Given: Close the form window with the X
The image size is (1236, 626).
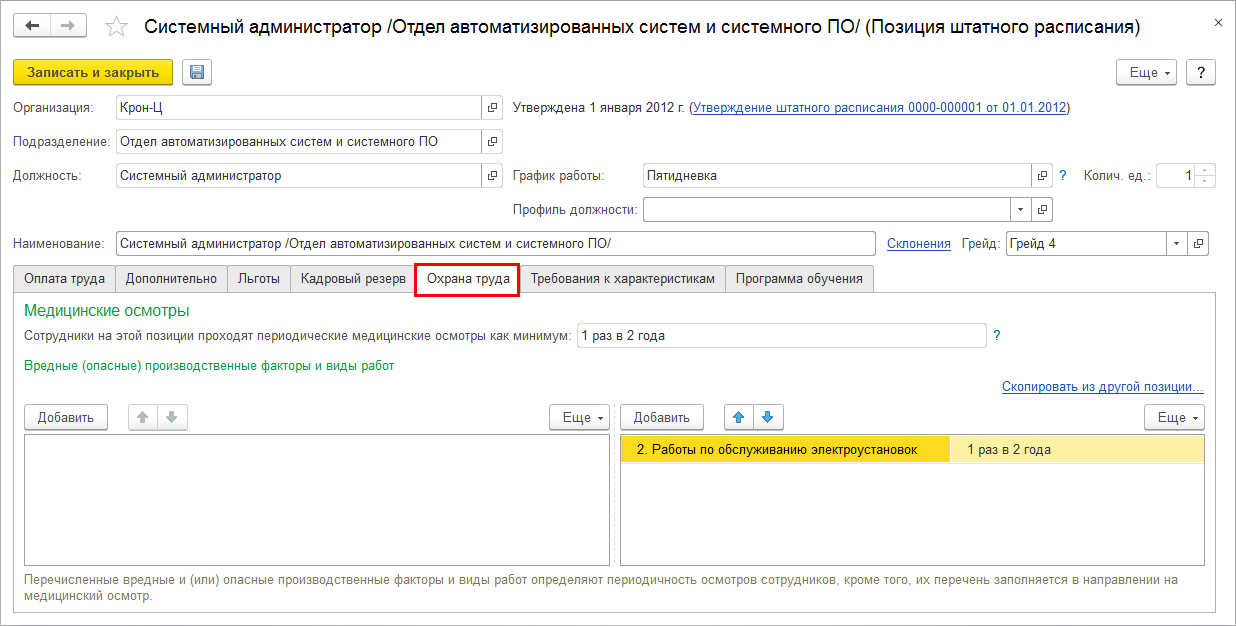Looking at the screenshot, I should [x=1216, y=22].
